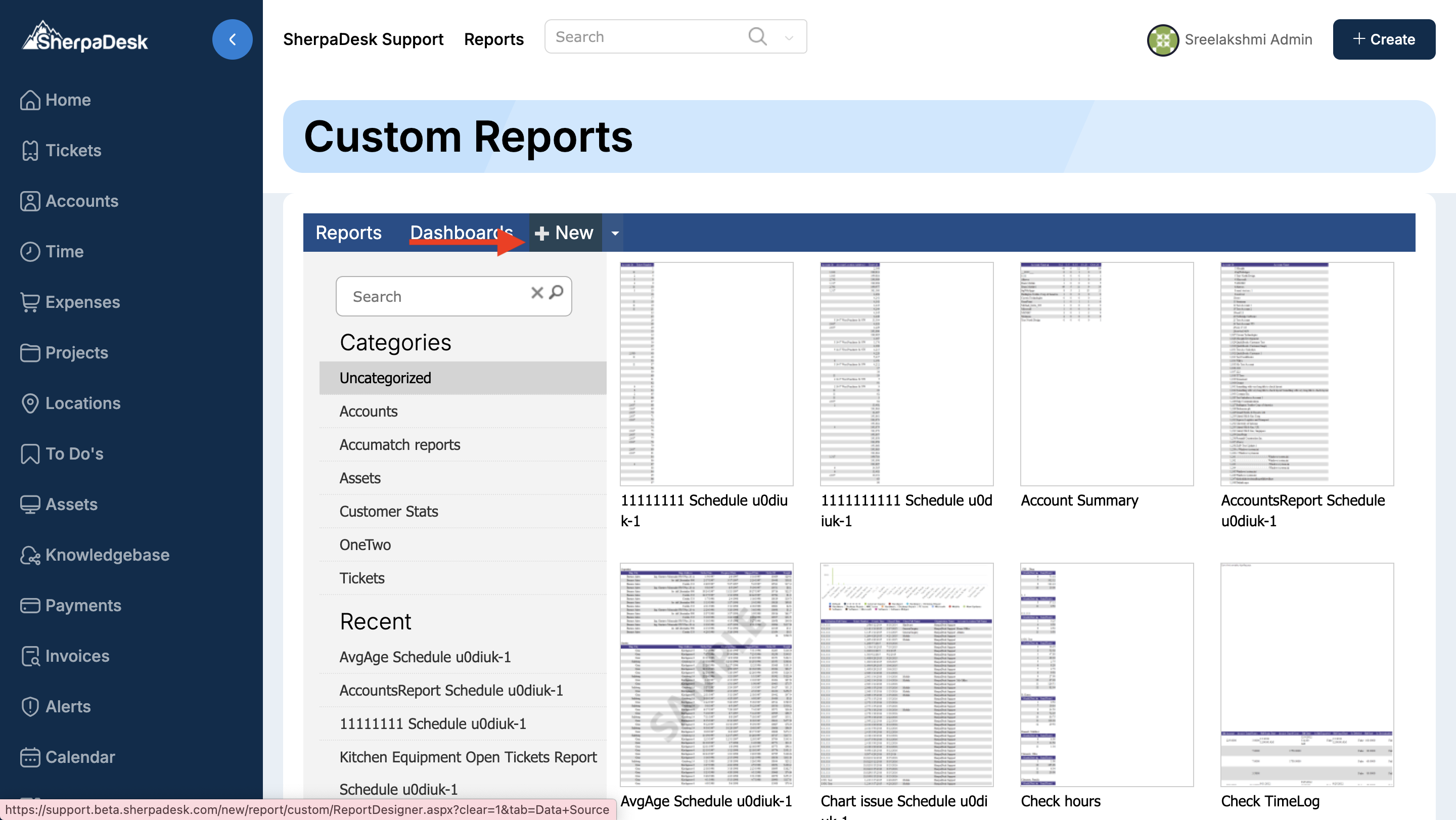Collapse the sidebar with the chevron button
The width and height of the screenshot is (1456, 820).
232,39
